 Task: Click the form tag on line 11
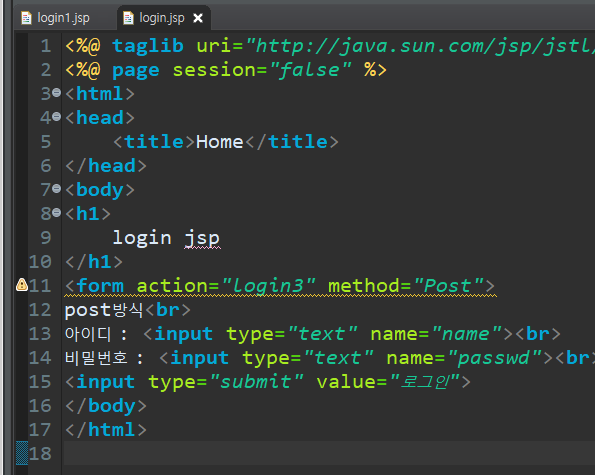pyautogui.click(x=100, y=286)
